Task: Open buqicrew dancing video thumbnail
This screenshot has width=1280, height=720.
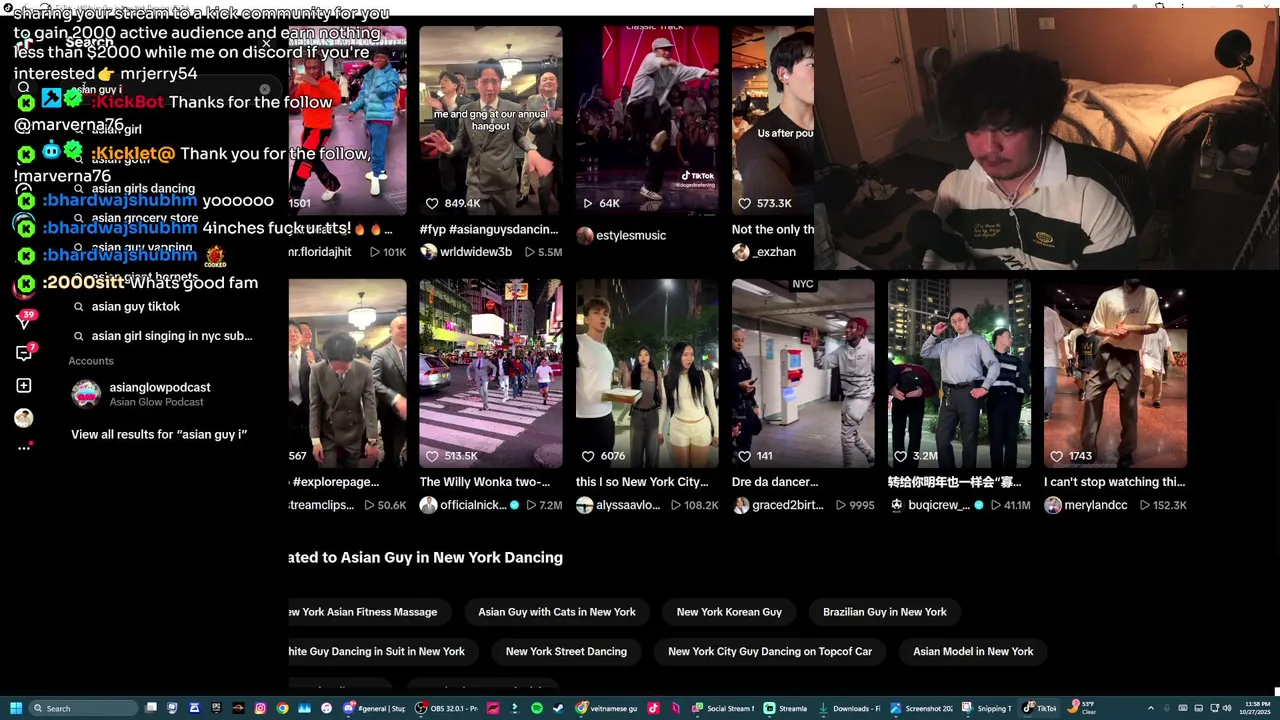Action: pos(959,373)
